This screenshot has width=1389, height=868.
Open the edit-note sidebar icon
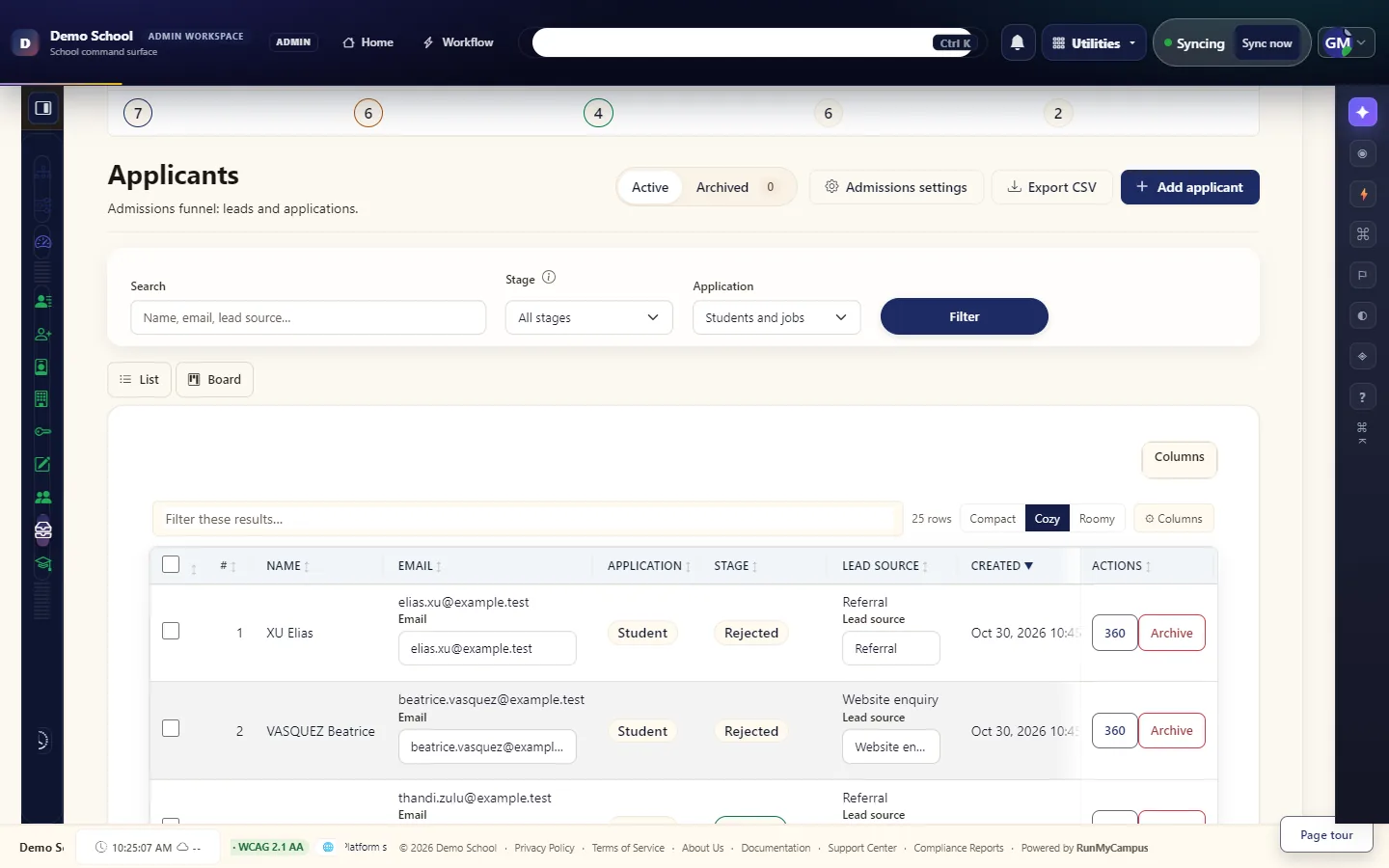pos(42,465)
